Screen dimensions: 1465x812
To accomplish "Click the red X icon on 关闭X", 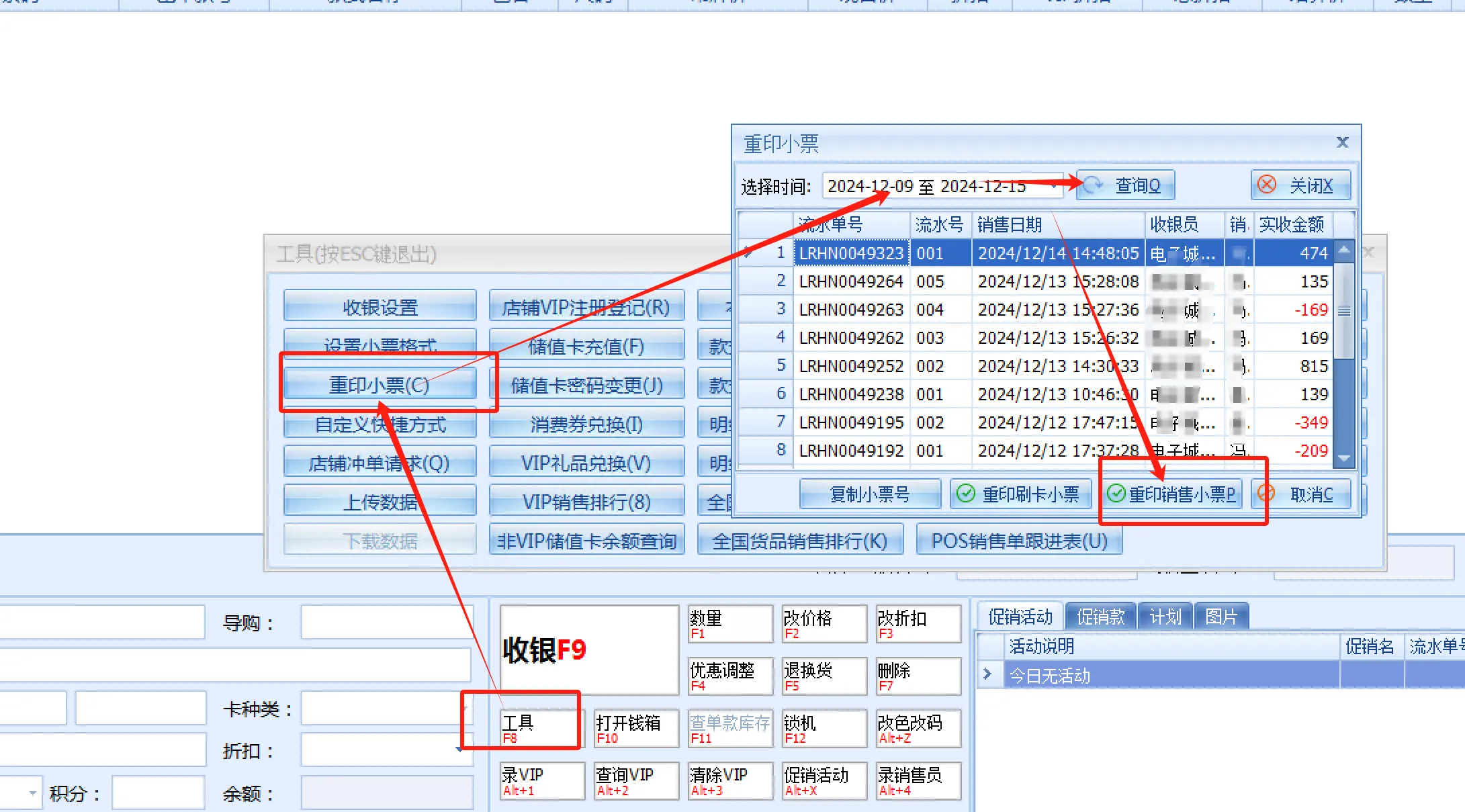I will pyautogui.click(x=1267, y=185).
